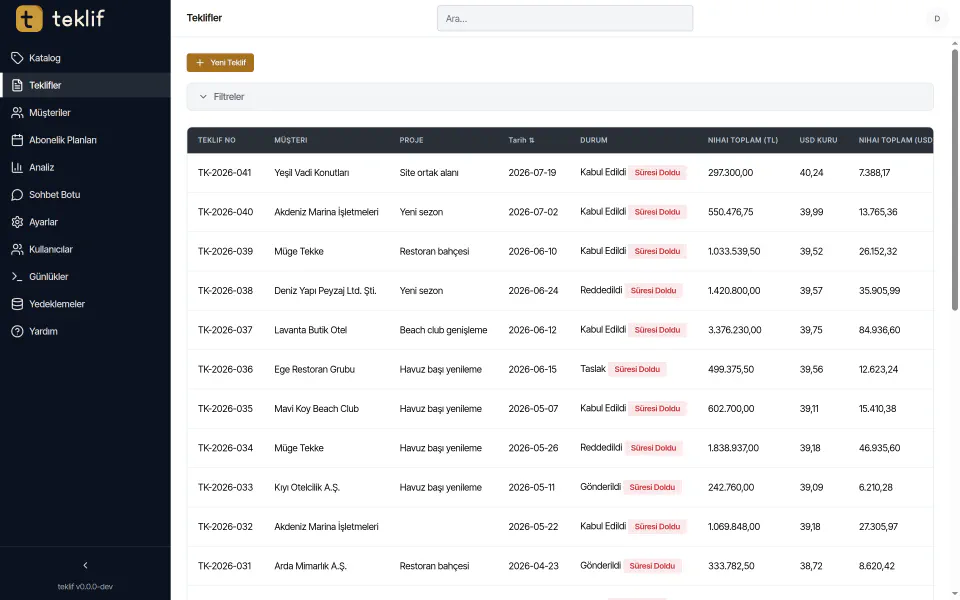Click the Yedeklemeler database icon
This screenshot has height=600, width=960.
17,304
